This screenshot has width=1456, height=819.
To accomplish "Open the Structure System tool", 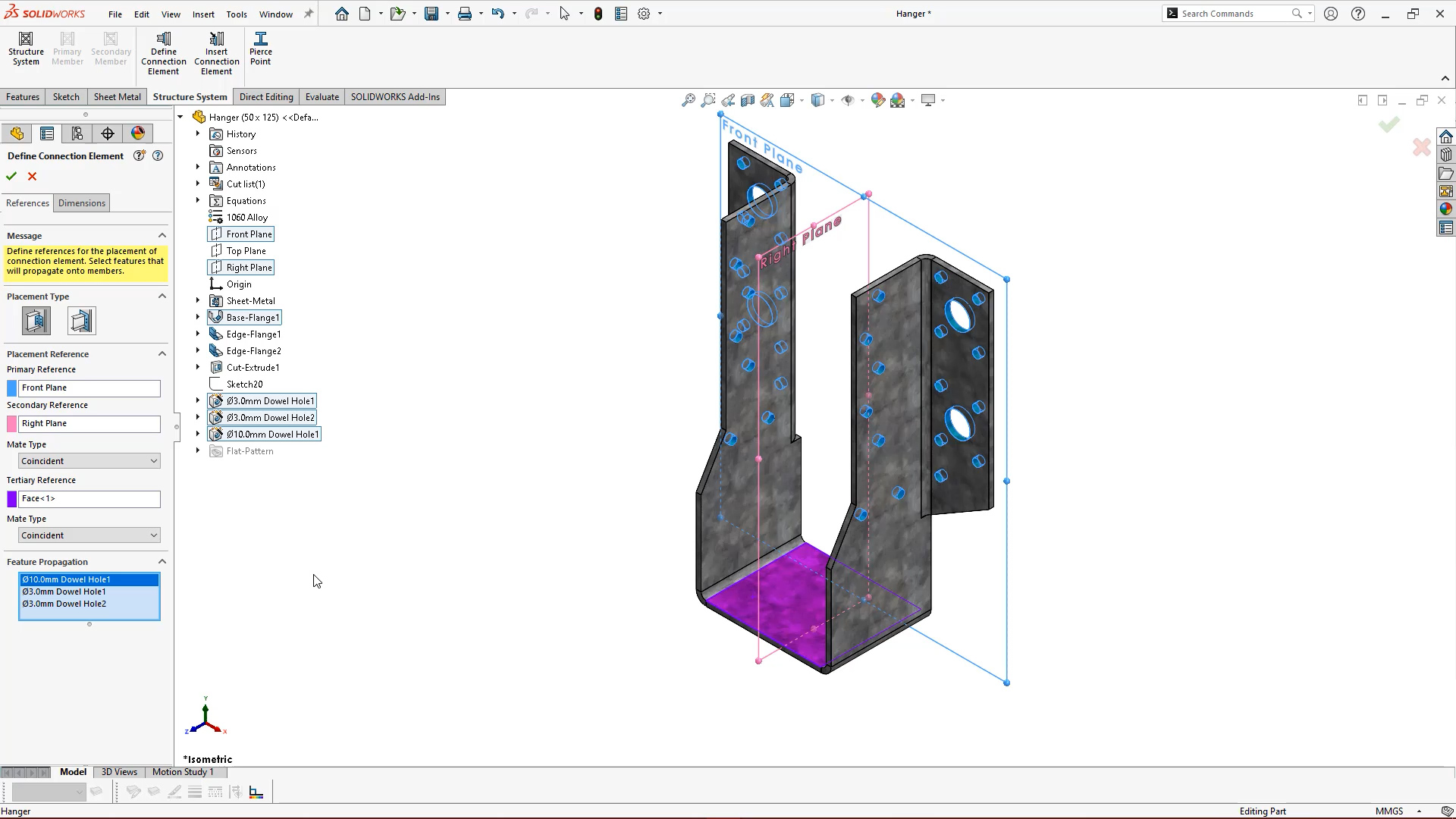I will point(26,47).
